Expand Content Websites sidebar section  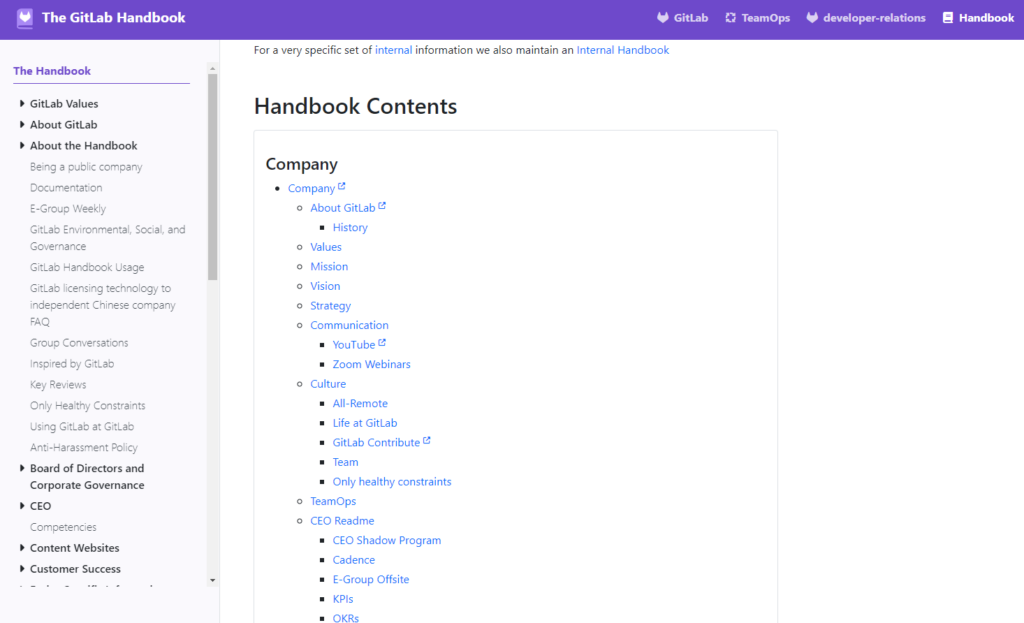point(22,547)
